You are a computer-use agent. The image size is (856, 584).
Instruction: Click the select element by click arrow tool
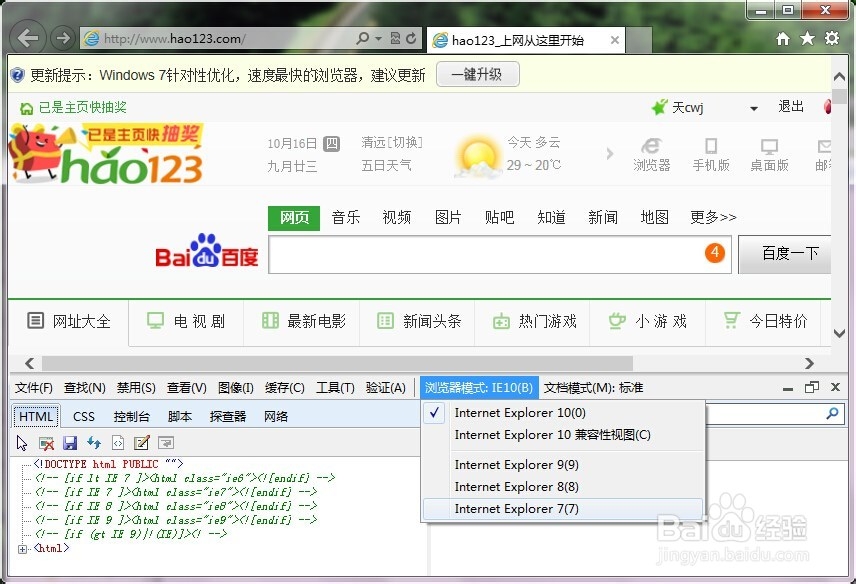22,443
